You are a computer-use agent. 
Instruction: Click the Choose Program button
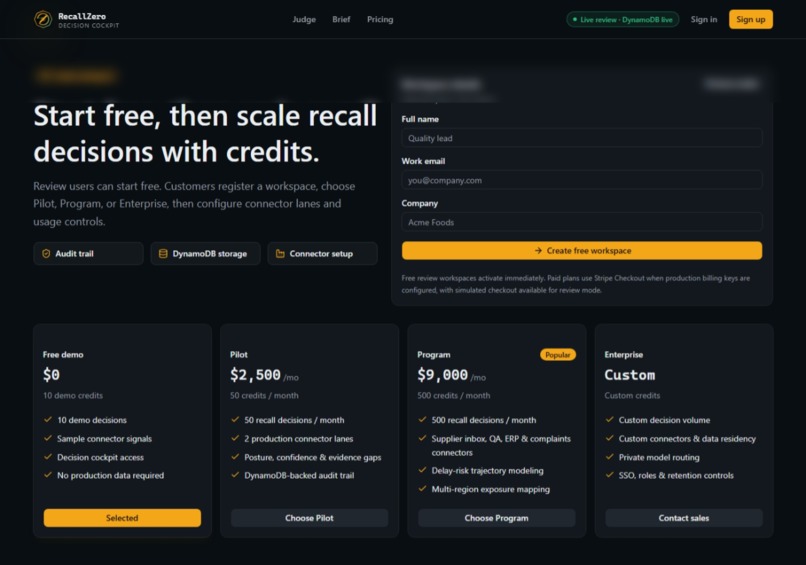[x=497, y=518]
